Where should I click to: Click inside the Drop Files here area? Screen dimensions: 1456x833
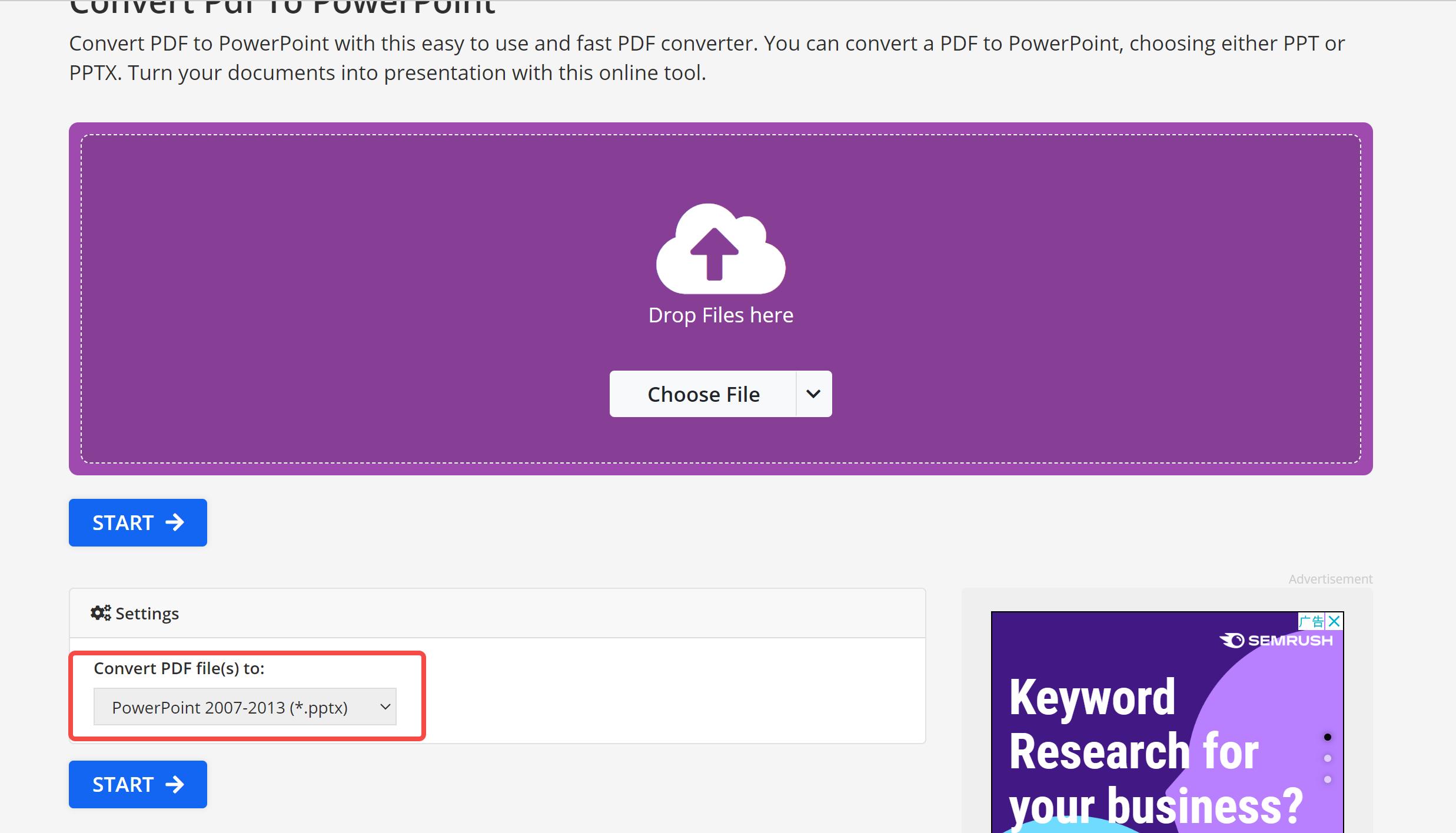coord(720,315)
